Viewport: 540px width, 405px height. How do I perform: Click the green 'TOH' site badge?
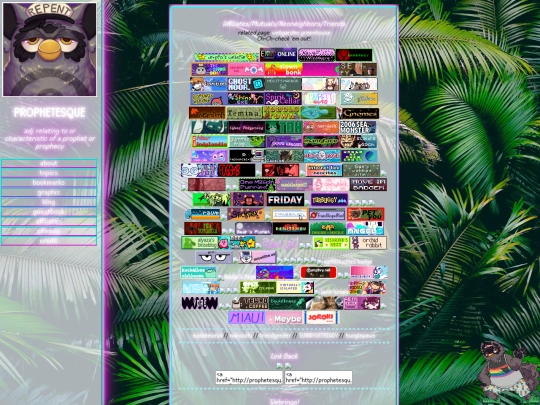(284, 127)
